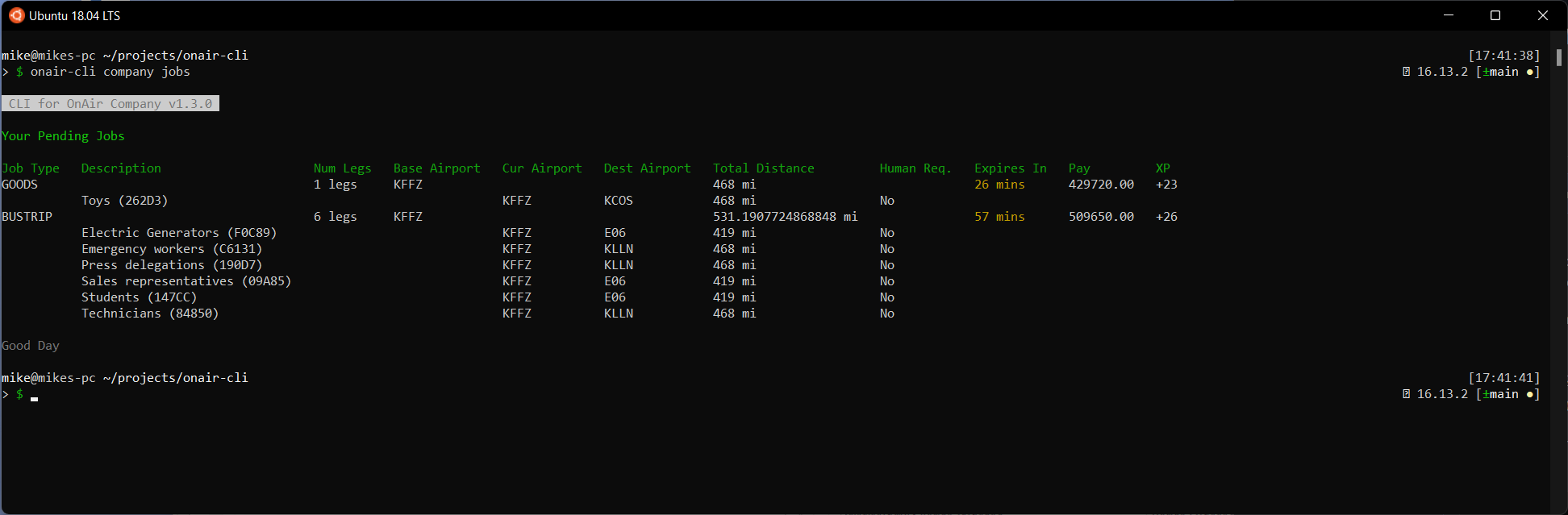Click the '429720.00' pay amount

(1102, 185)
